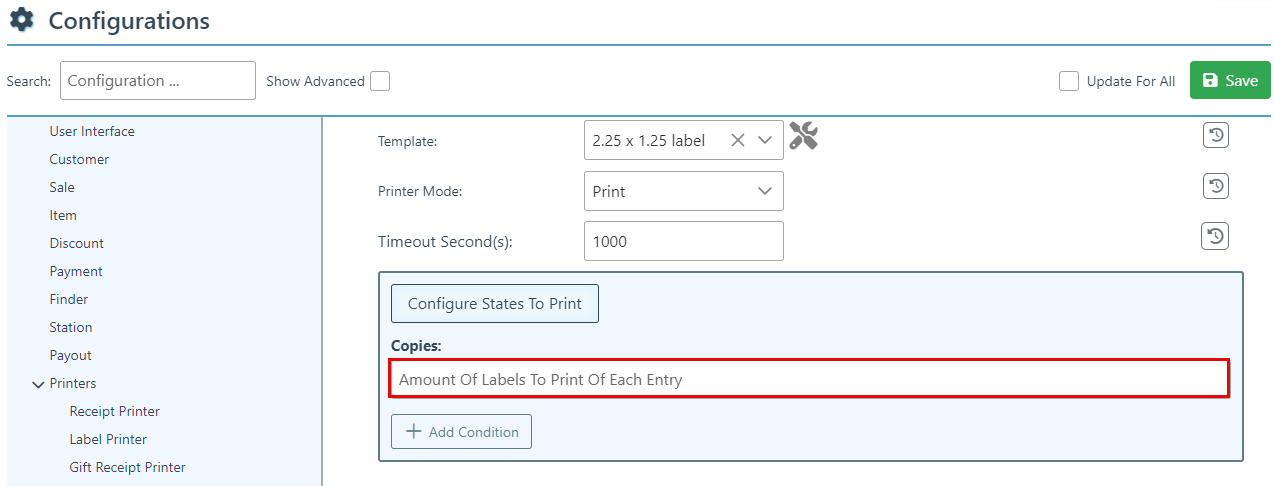Go to the User Interface category
Screen dimensions: 1275x486
tap(92, 131)
